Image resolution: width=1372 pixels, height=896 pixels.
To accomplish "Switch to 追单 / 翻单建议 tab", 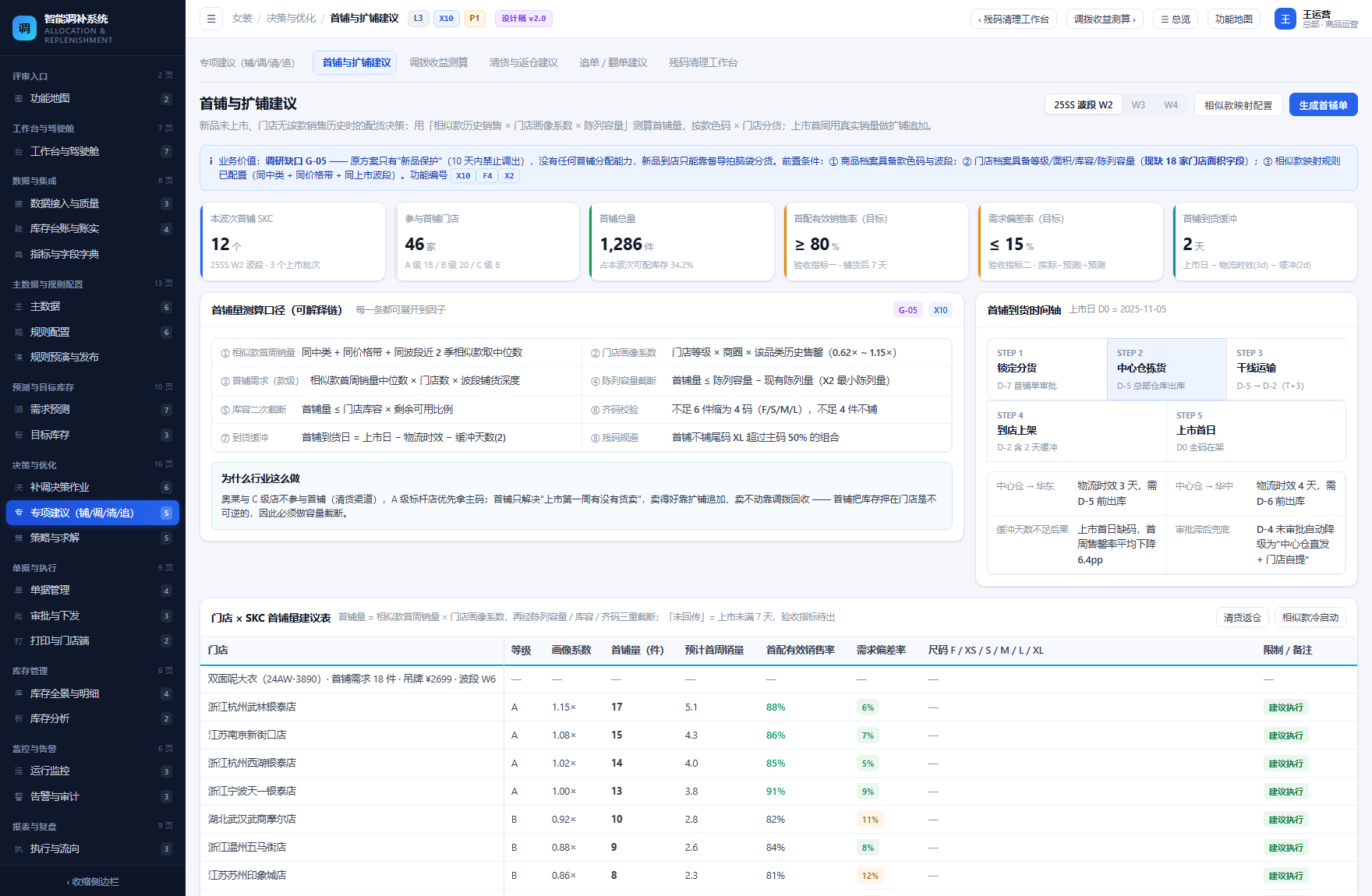I will 614,63.
